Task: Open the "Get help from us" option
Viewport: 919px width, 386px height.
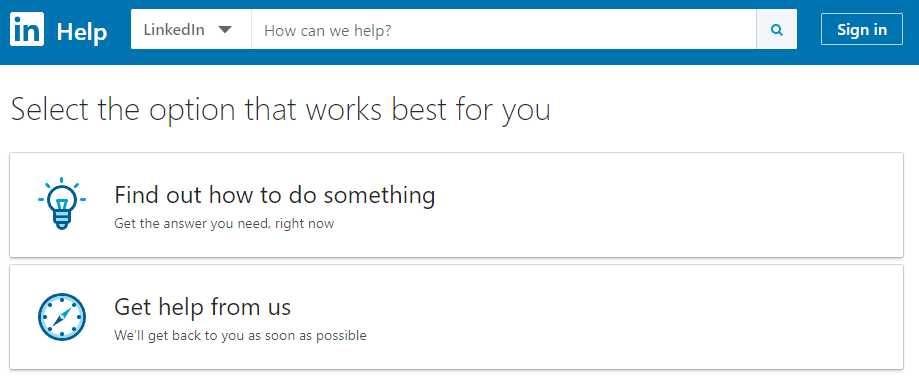Action: [x=202, y=306]
